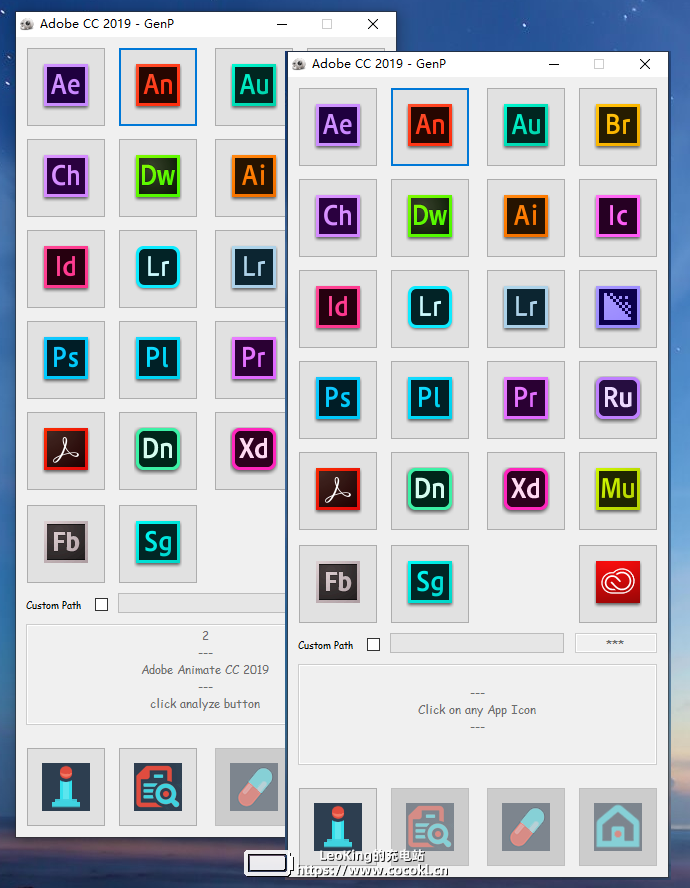Select Audition icon in back window
This screenshot has height=888, width=690.
coord(250,87)
